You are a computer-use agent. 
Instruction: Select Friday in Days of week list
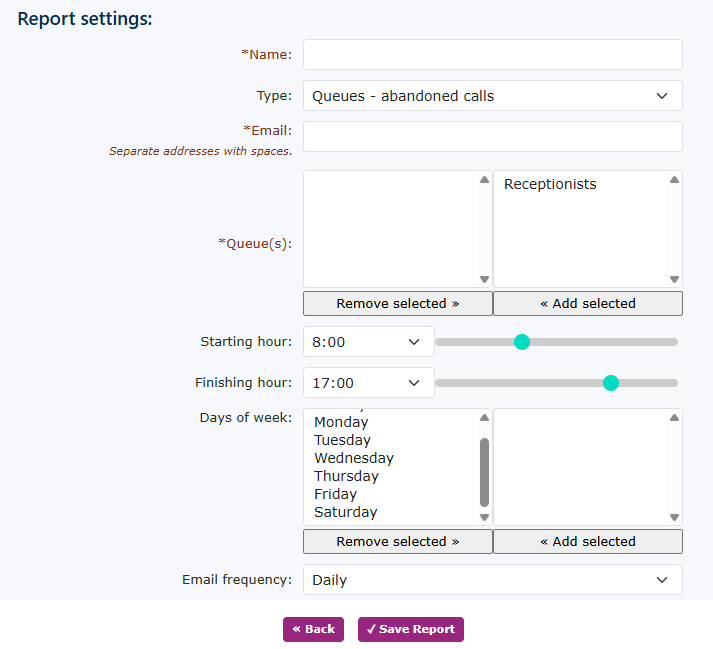[335, 494]
